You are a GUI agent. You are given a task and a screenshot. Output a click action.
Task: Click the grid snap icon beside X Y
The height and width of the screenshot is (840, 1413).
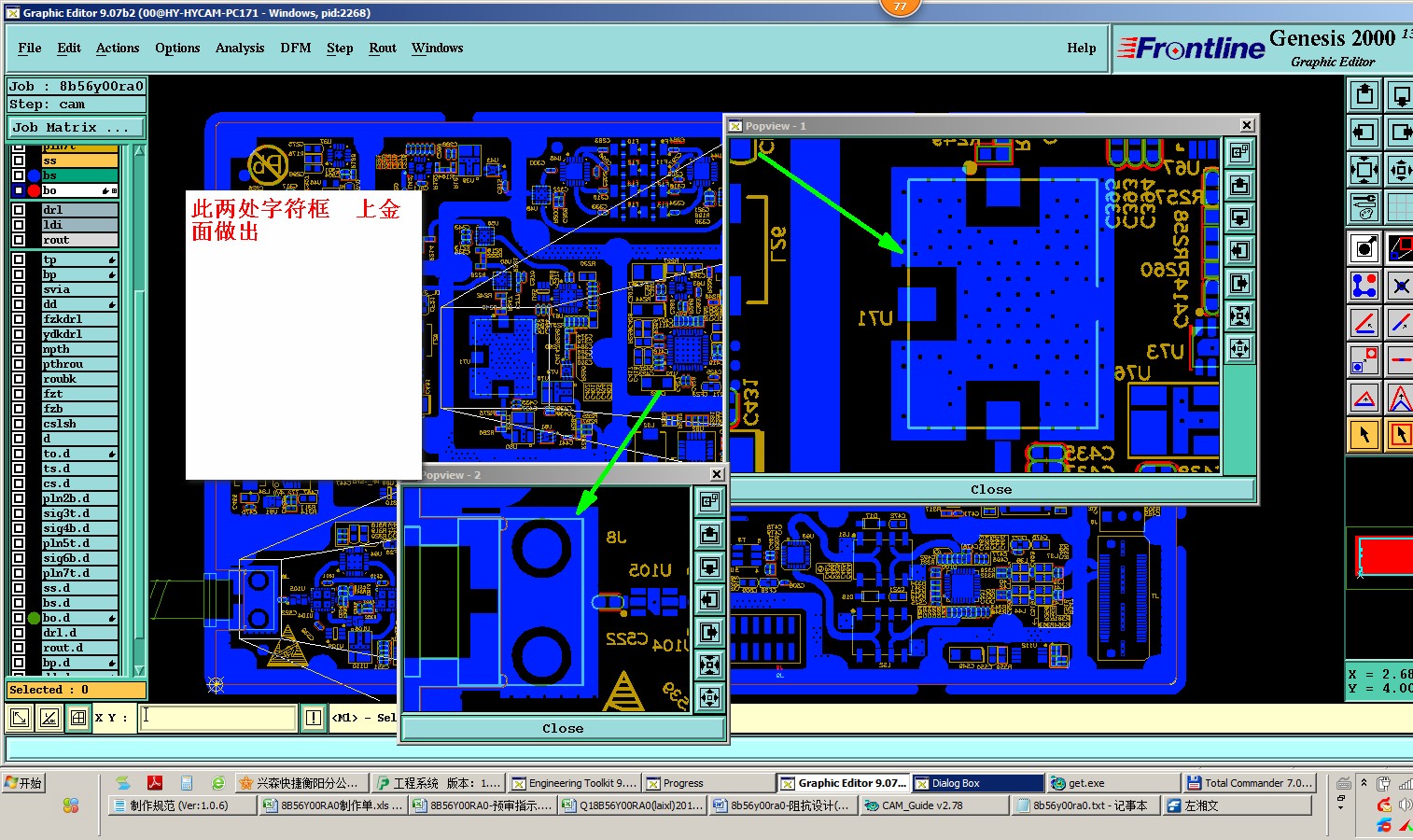tap(78, 717)
